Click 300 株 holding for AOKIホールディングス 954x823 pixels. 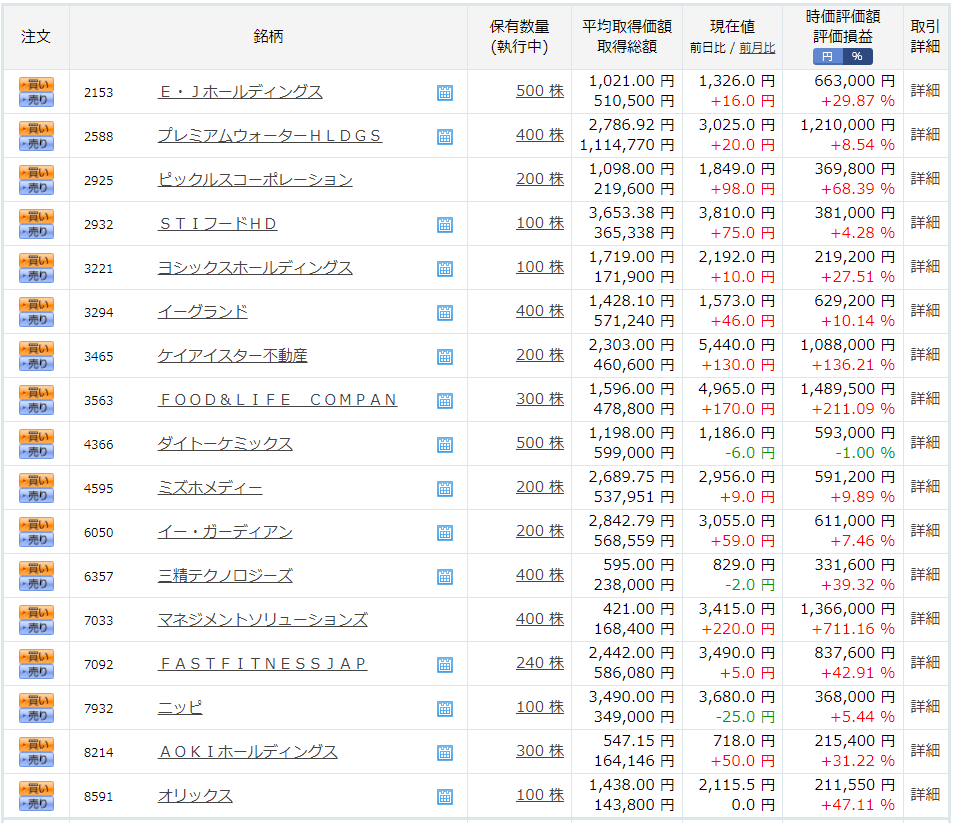[x=540, y=751]
